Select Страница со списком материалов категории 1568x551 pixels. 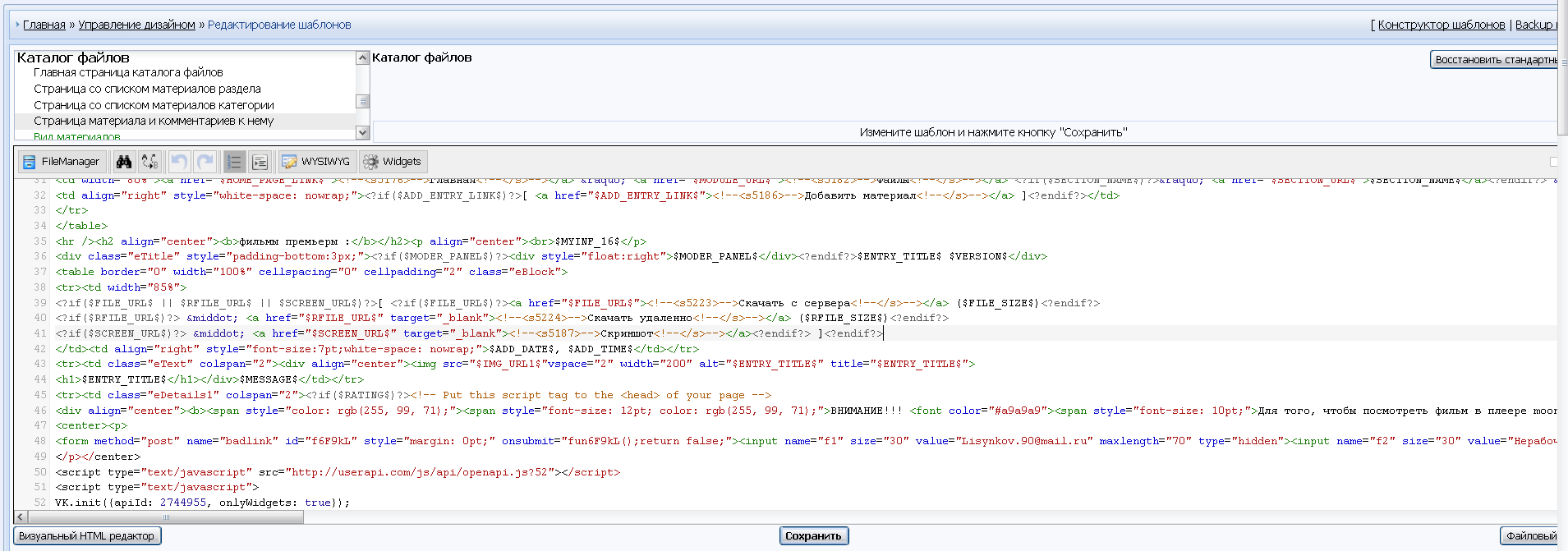click(x=154, y=105)
